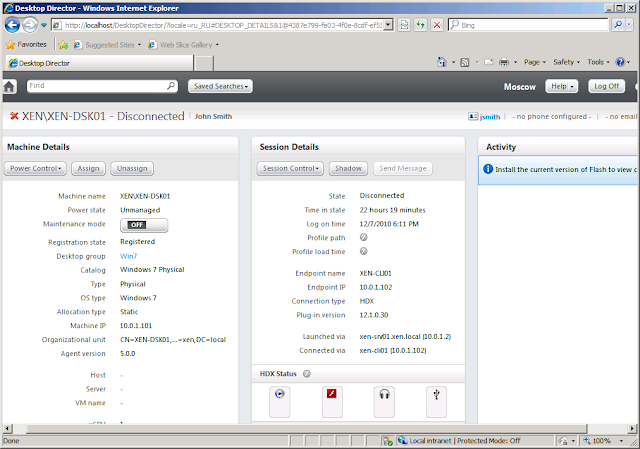
Task: Open a new blank tab
Action: pyautogui.click(x=204, y=64)
